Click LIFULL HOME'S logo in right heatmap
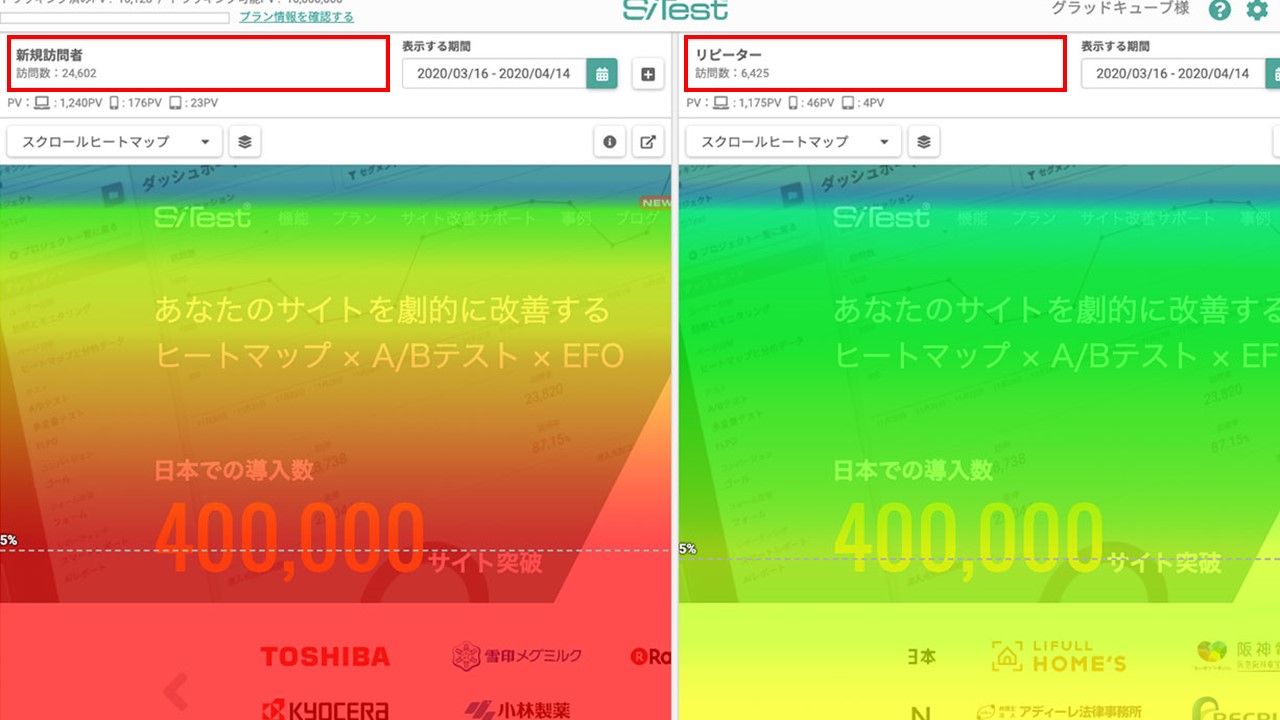This screenshot has height=720, width=1280. (x=1059, y=657)
